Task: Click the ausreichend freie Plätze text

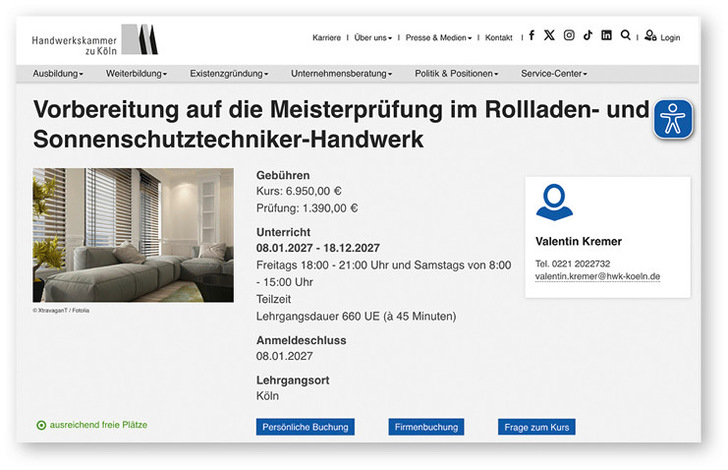Action: pos(98,425)
